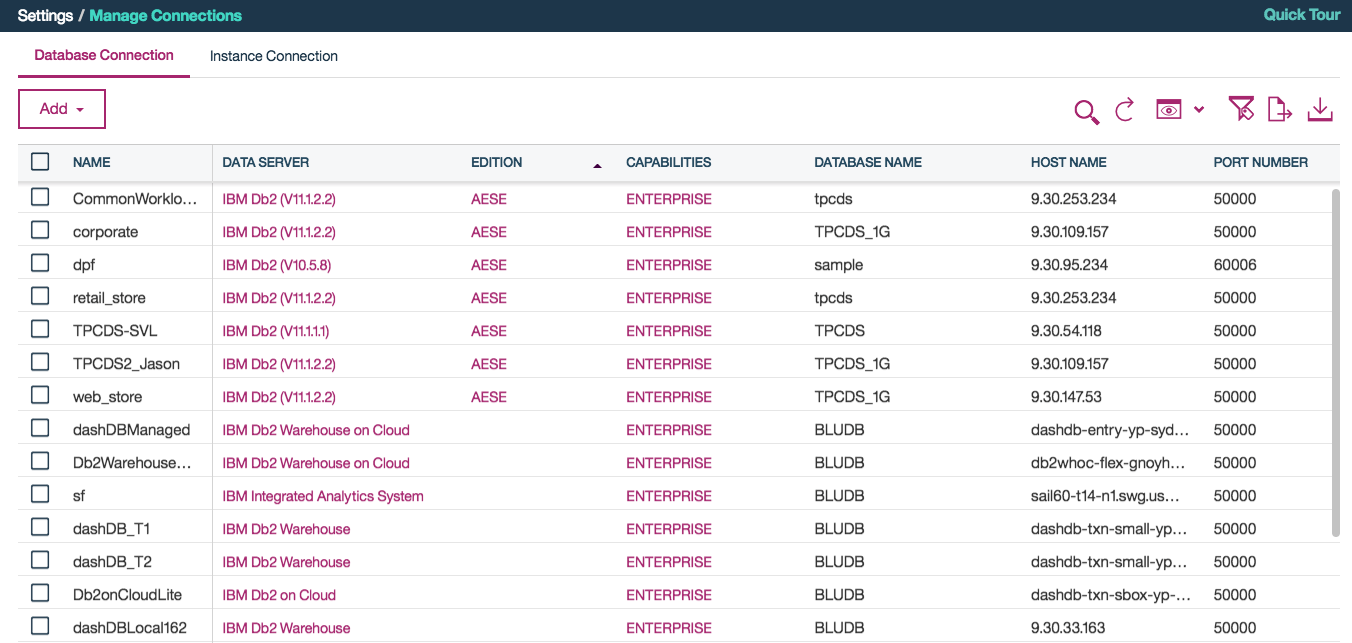The height and width of the screenshot is (643, 1352).
Task: Toggle the select-all header checkbox
Action: (40, 161)
